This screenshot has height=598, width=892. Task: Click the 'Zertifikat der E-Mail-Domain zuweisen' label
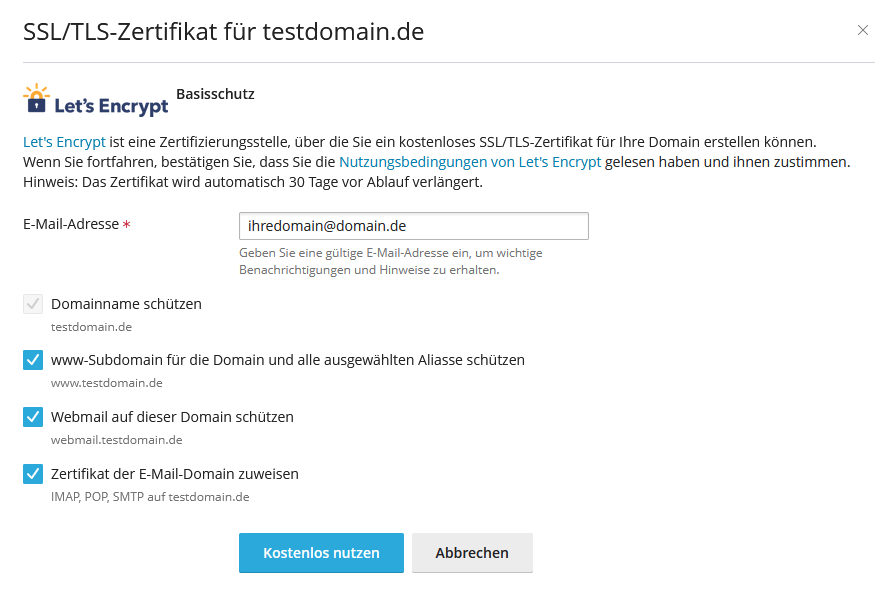point(175,474)
